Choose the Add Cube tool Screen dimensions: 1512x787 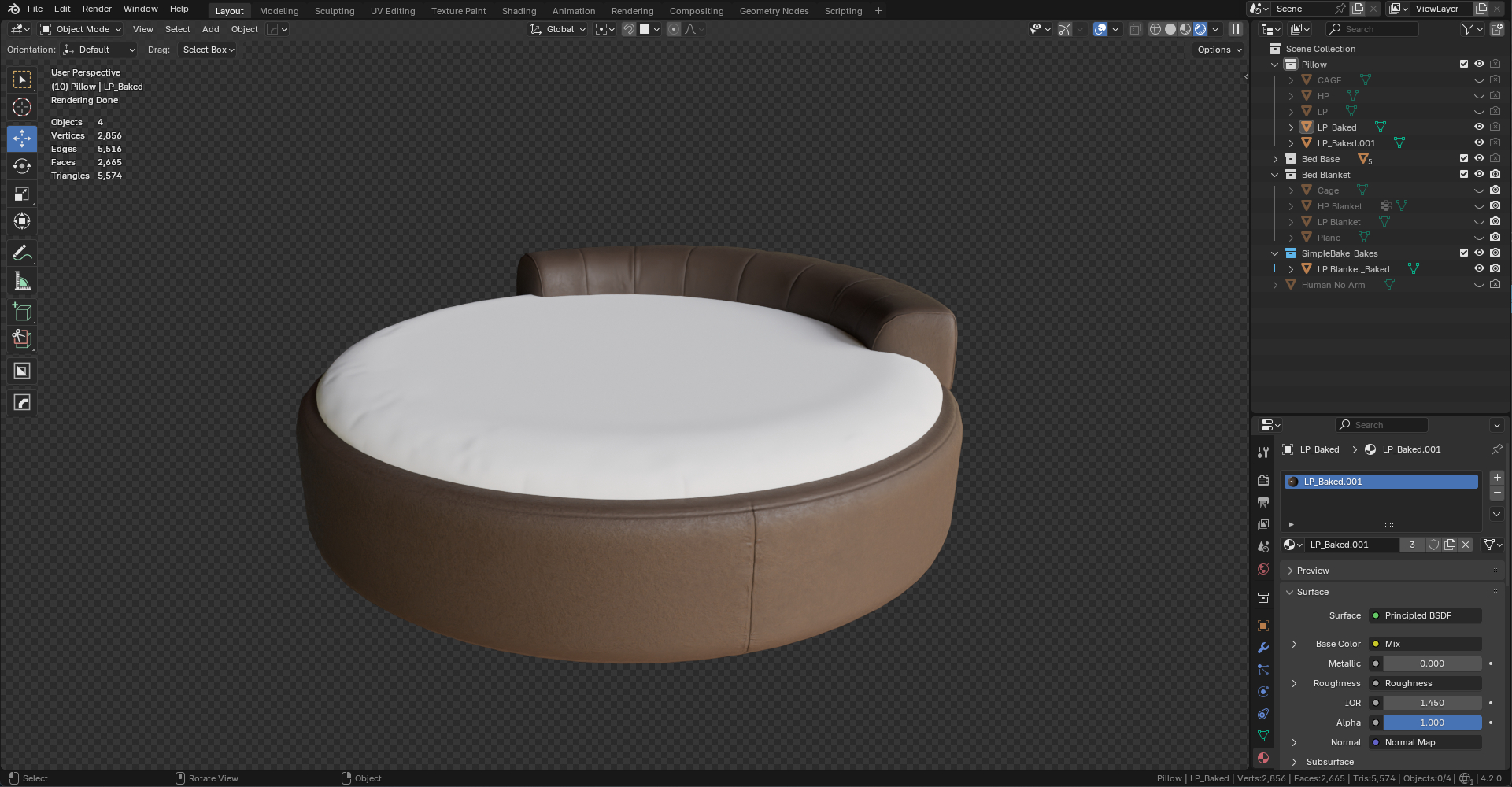tap(22, 312)
